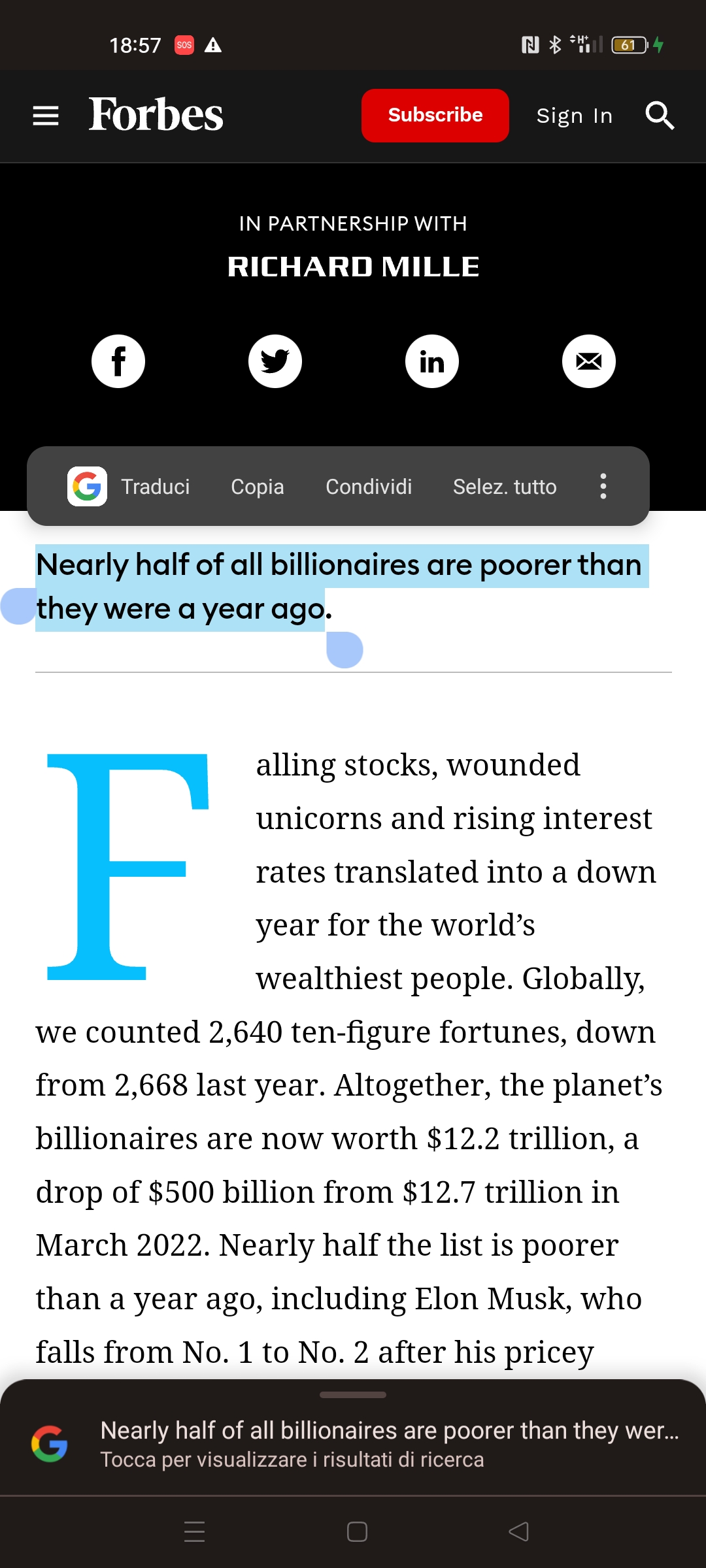Copy text using 'Copia' option

(x=257, y=486)
